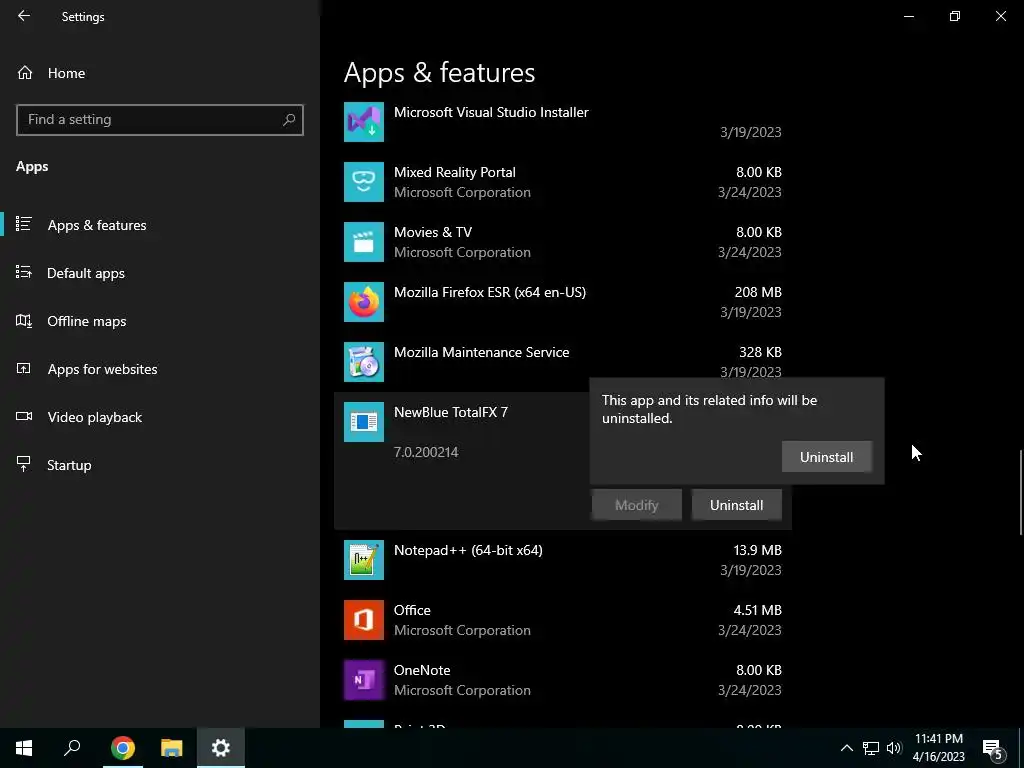Select the NewBlue TotalFX 7 name
Viewport: 1024px width, 768px height.
coord(451,412)
